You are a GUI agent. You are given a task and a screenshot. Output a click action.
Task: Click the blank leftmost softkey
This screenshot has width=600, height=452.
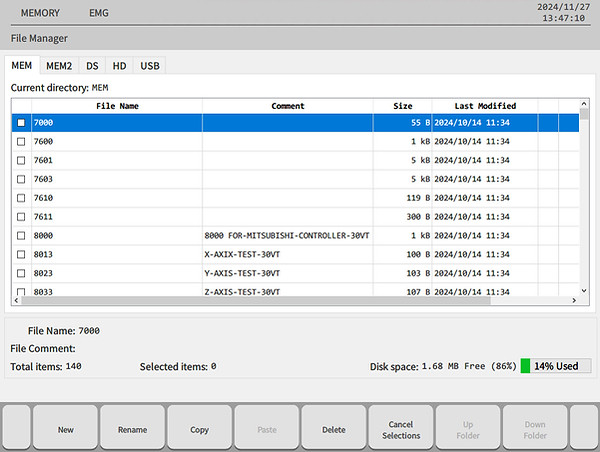click(16, 428)
